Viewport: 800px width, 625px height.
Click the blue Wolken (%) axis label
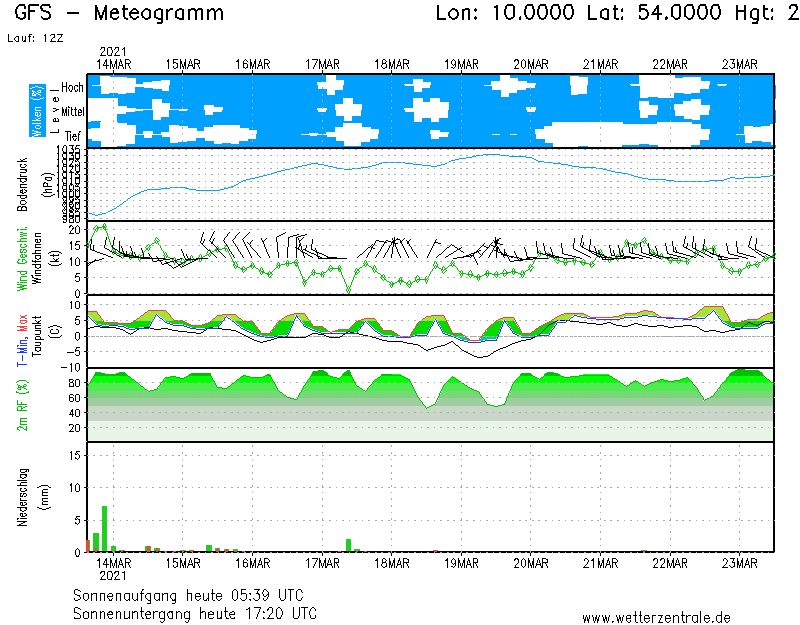pos(36,110)
